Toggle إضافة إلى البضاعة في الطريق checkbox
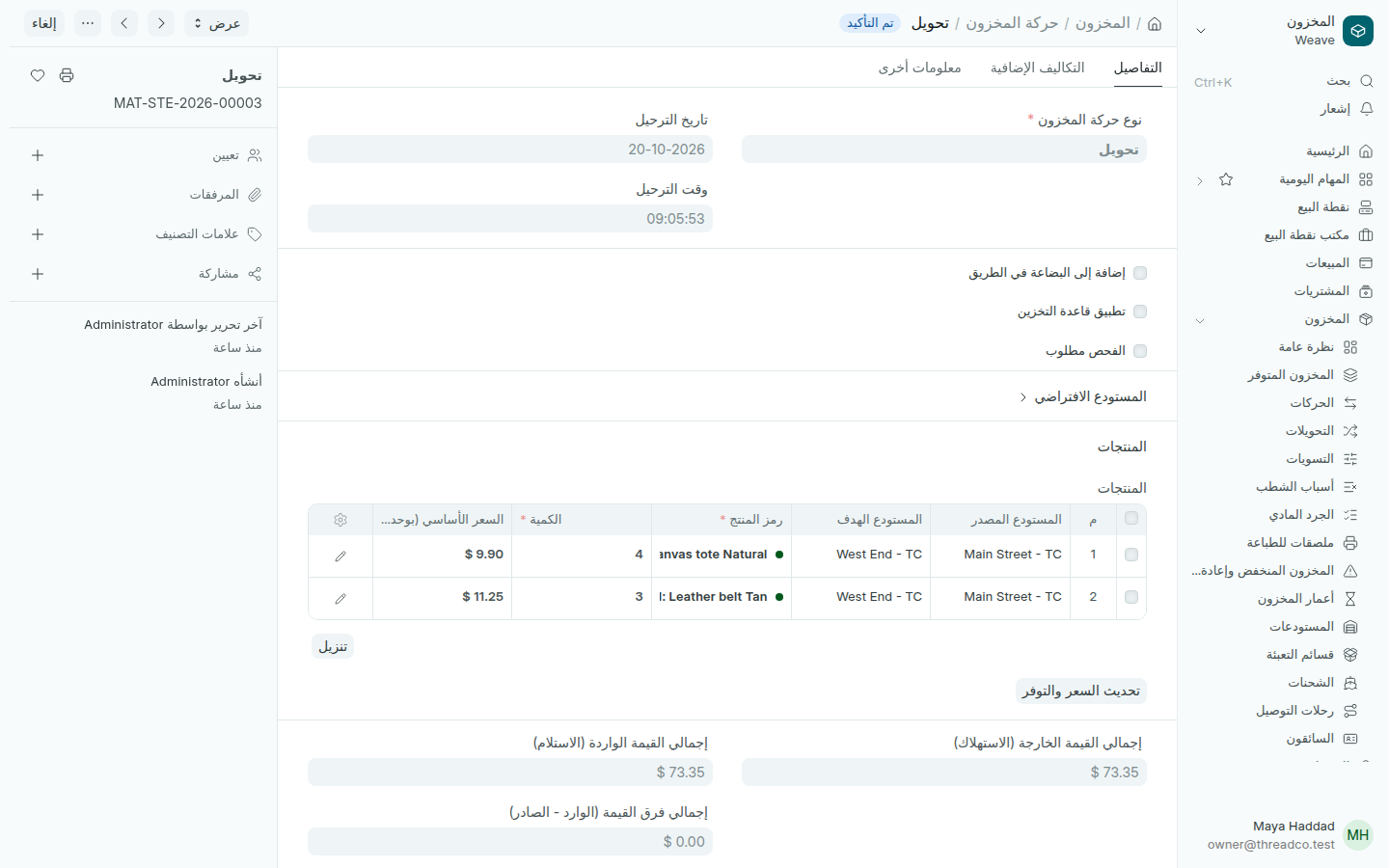Screen dimensions: 1389x868 pos(1140,273)
